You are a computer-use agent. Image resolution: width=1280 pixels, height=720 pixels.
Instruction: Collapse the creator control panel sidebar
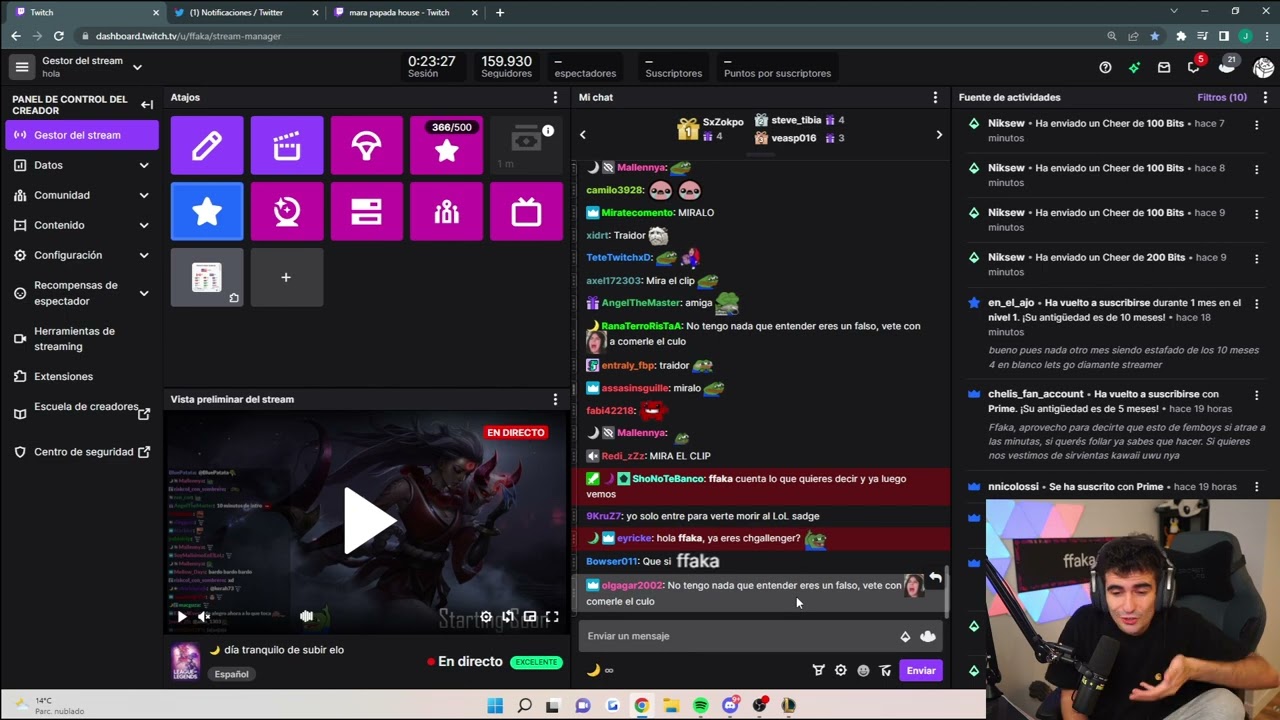click(x=147, y=104)
